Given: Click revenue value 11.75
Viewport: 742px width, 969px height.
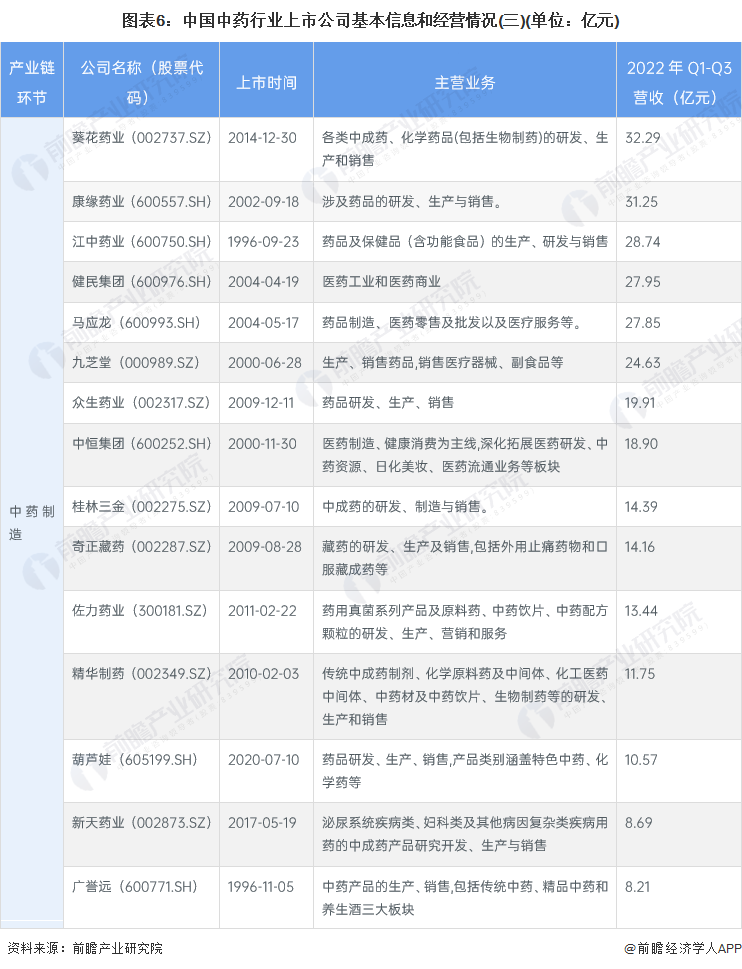Looking at the screenshot, I should pyautogui.click(x=639, y=674).
